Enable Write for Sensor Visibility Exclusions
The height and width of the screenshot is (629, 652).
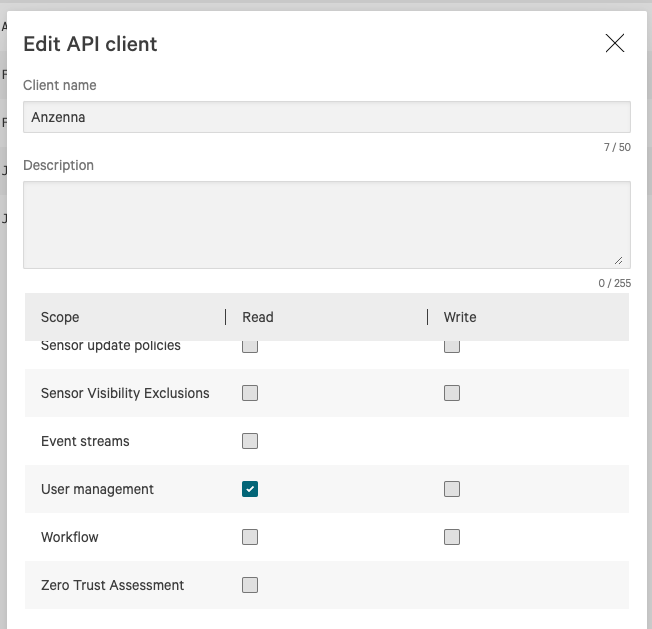point(452,393)
